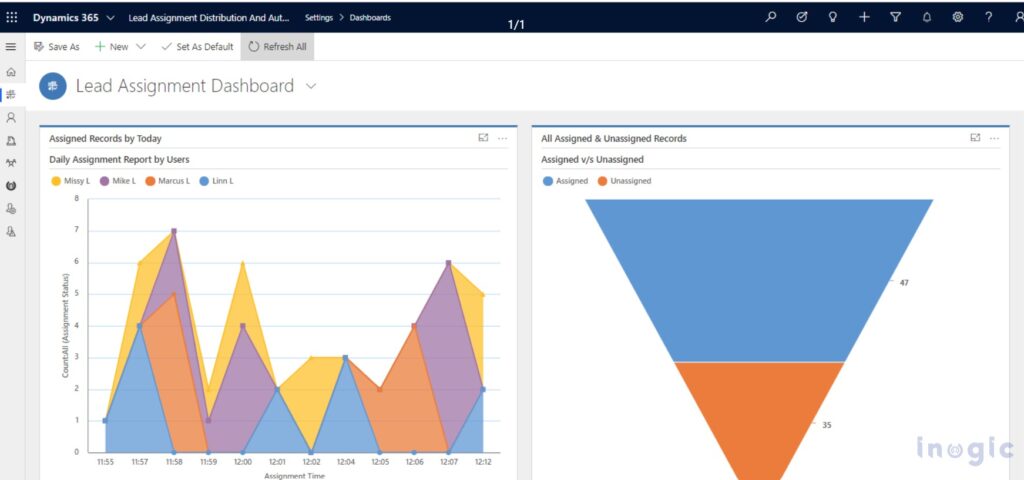Click the Assignment Time axis title

295,475
